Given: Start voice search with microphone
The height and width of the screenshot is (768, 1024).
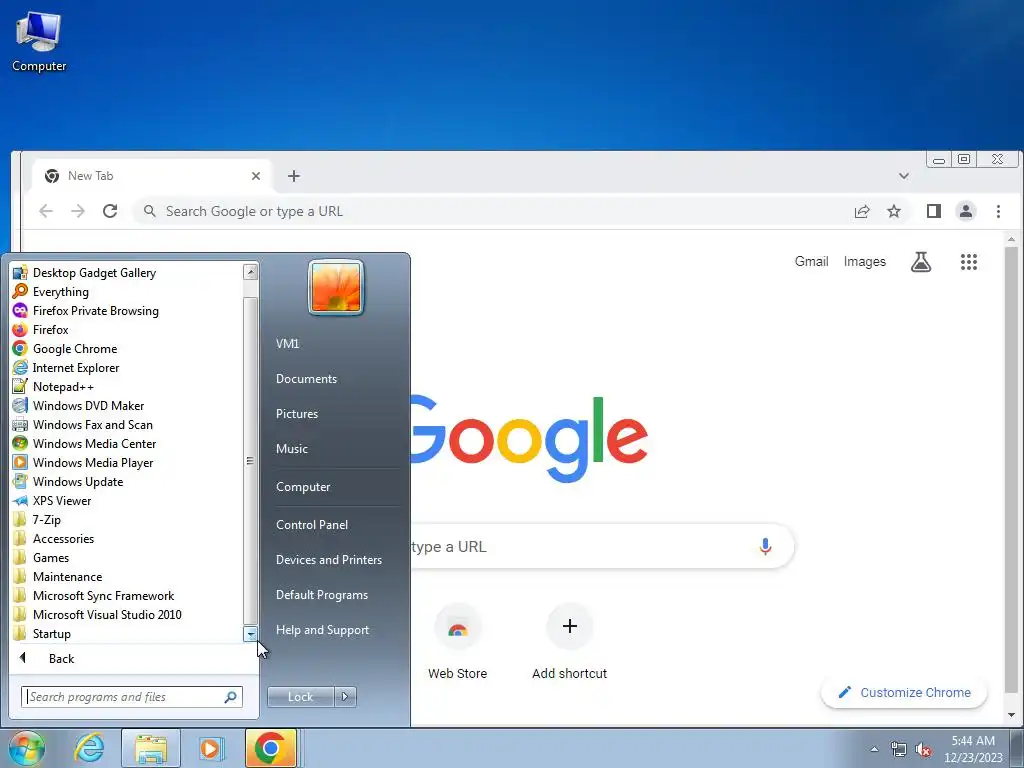Looking at the screenshot, I should (765, 546).
